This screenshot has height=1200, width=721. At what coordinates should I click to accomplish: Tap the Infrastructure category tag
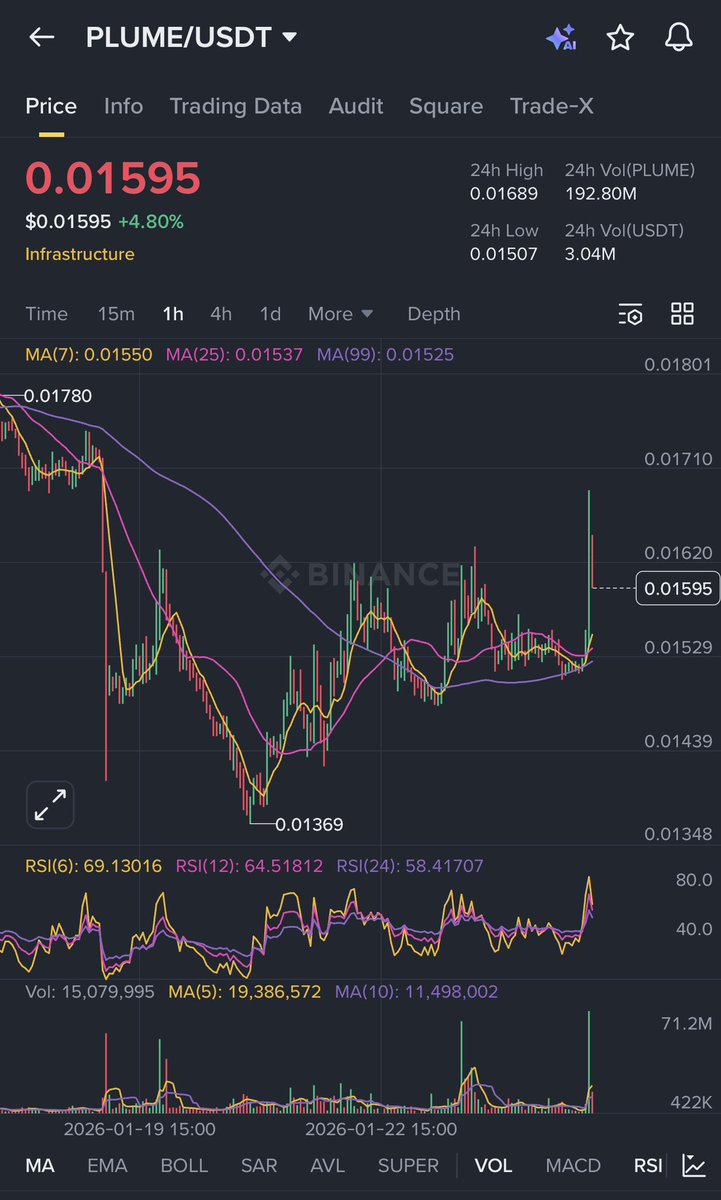80,254
